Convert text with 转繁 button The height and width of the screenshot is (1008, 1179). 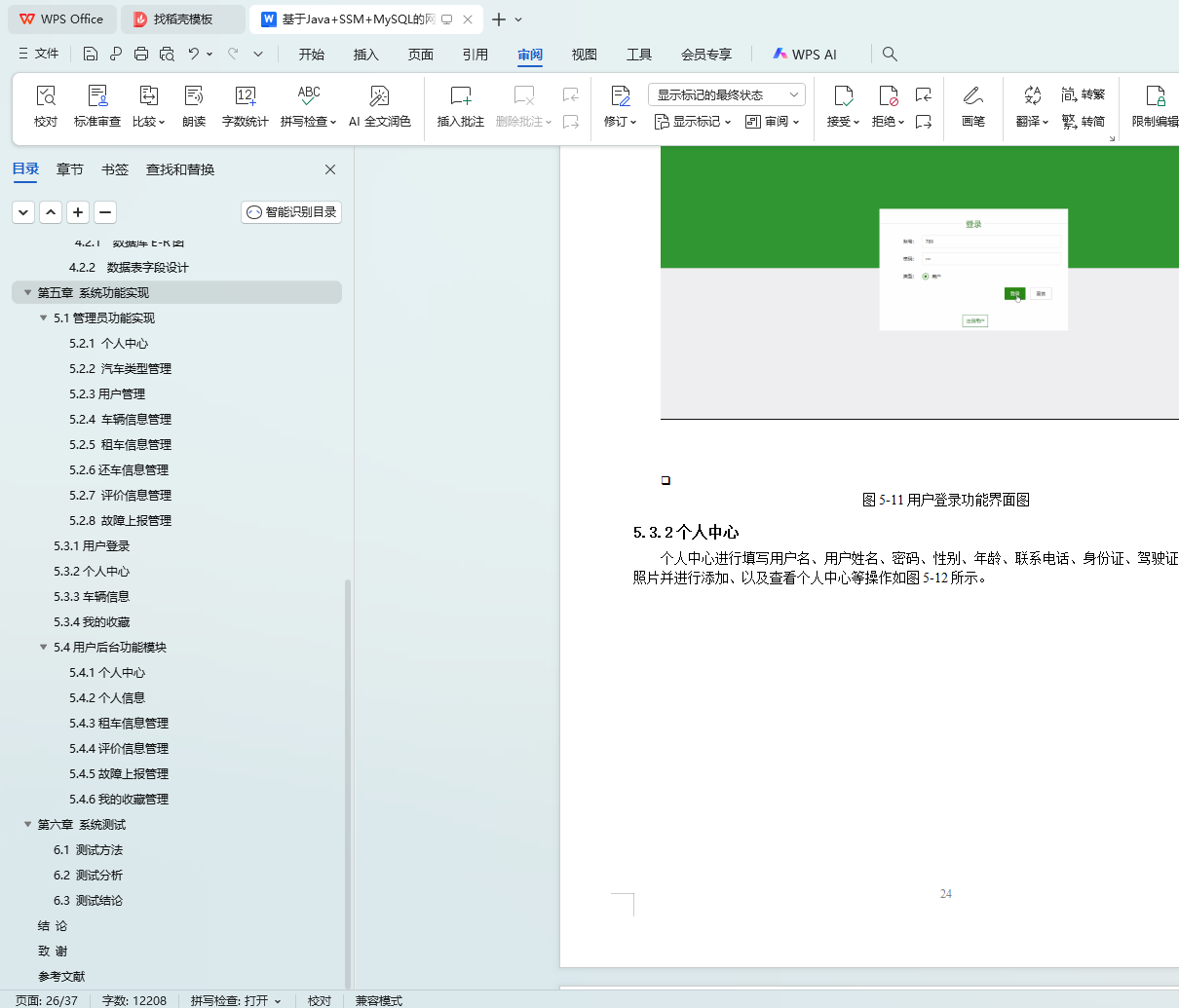1084,94
